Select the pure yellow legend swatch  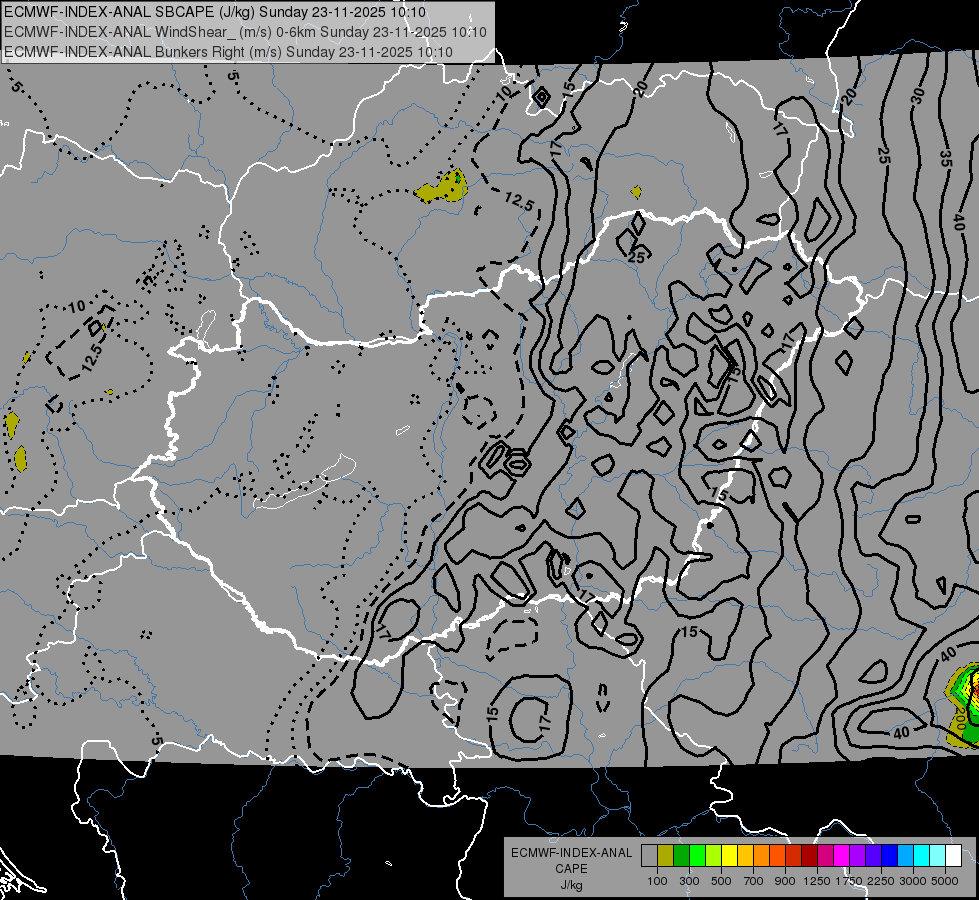point(729,856)
